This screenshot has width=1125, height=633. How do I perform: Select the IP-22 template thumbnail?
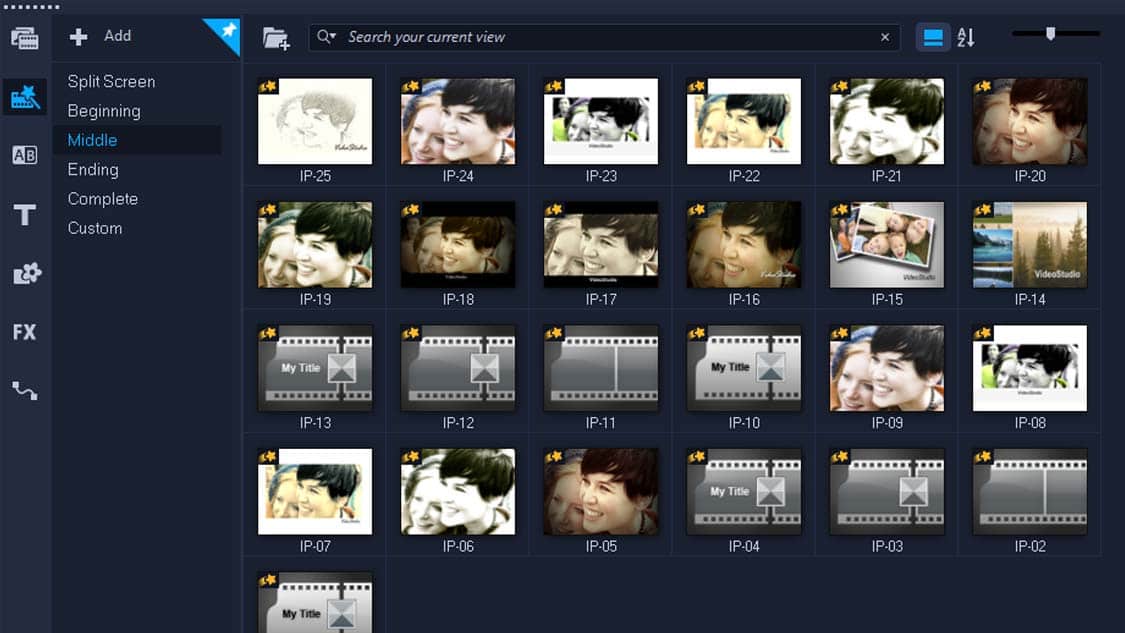pyautogui.click(x=743, y=121)
